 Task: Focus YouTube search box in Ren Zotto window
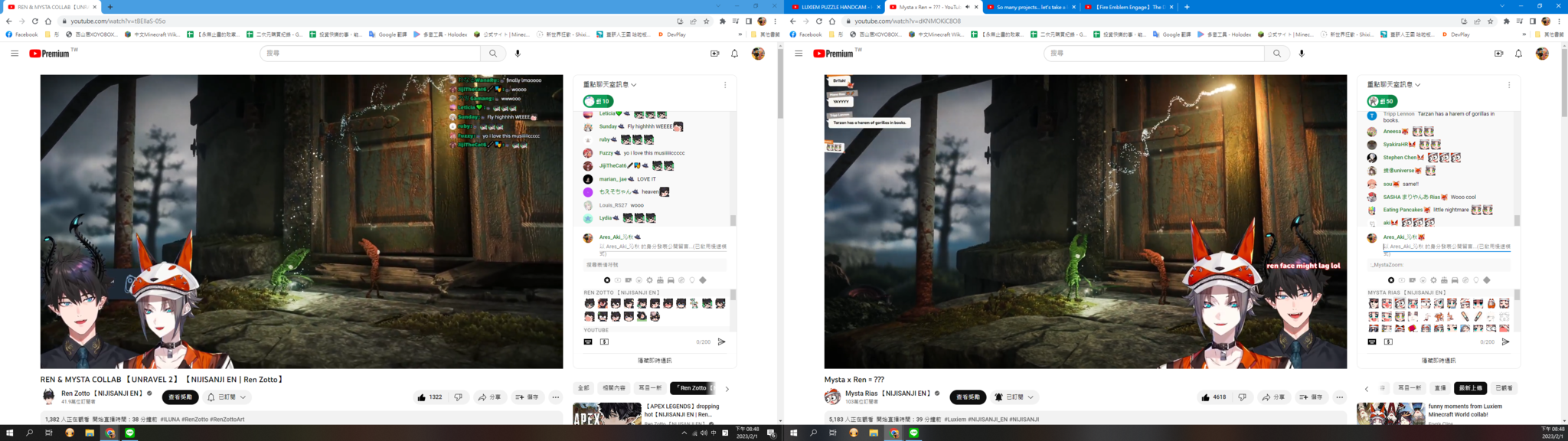(371, 54)
